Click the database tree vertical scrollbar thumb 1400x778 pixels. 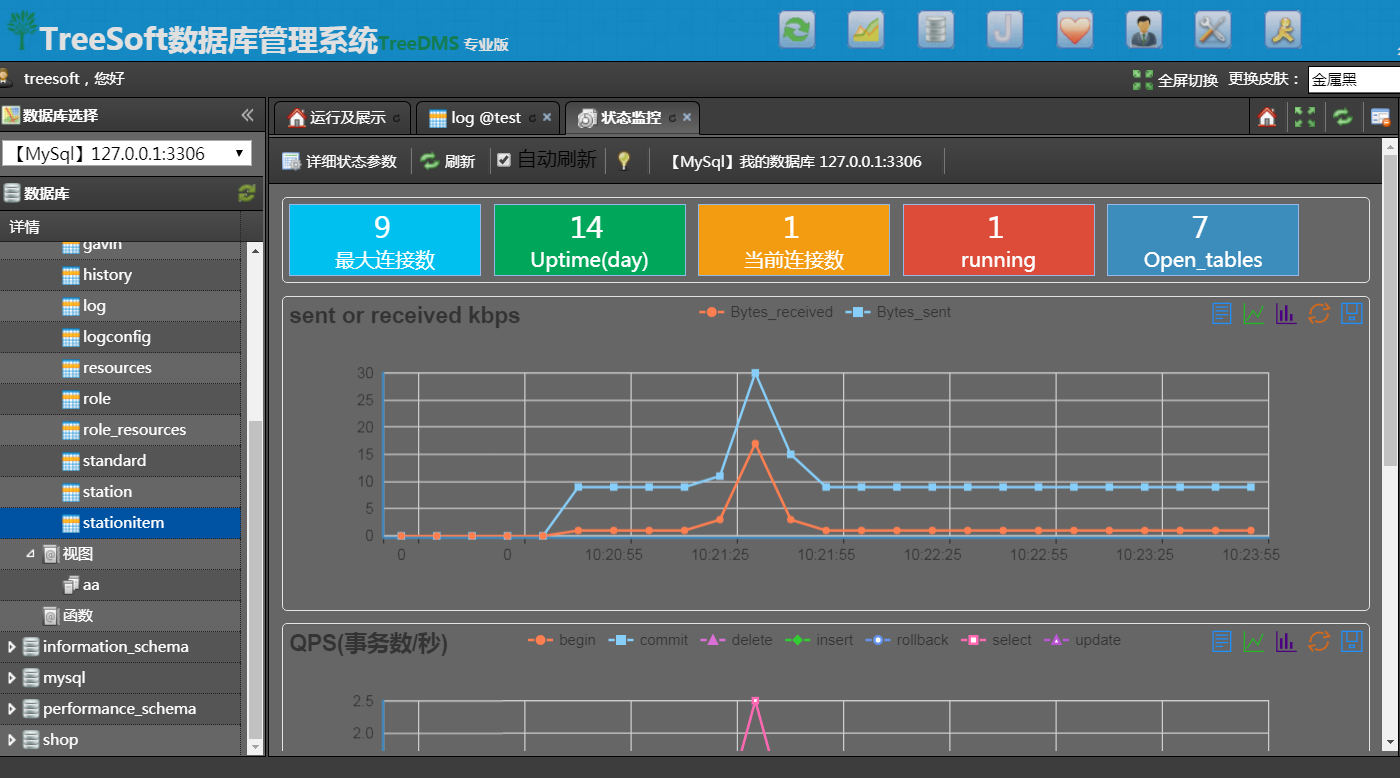coord(255,580)
